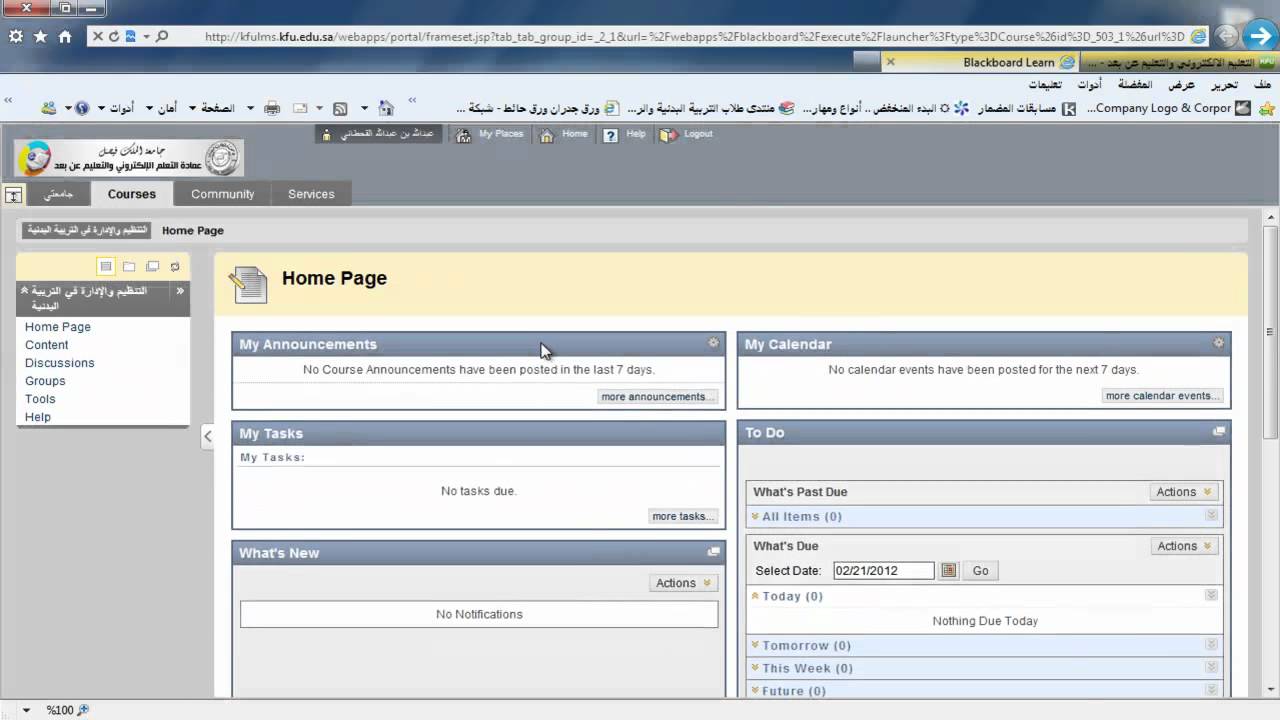Switch course menu to folder view

[x=129, y=266]
